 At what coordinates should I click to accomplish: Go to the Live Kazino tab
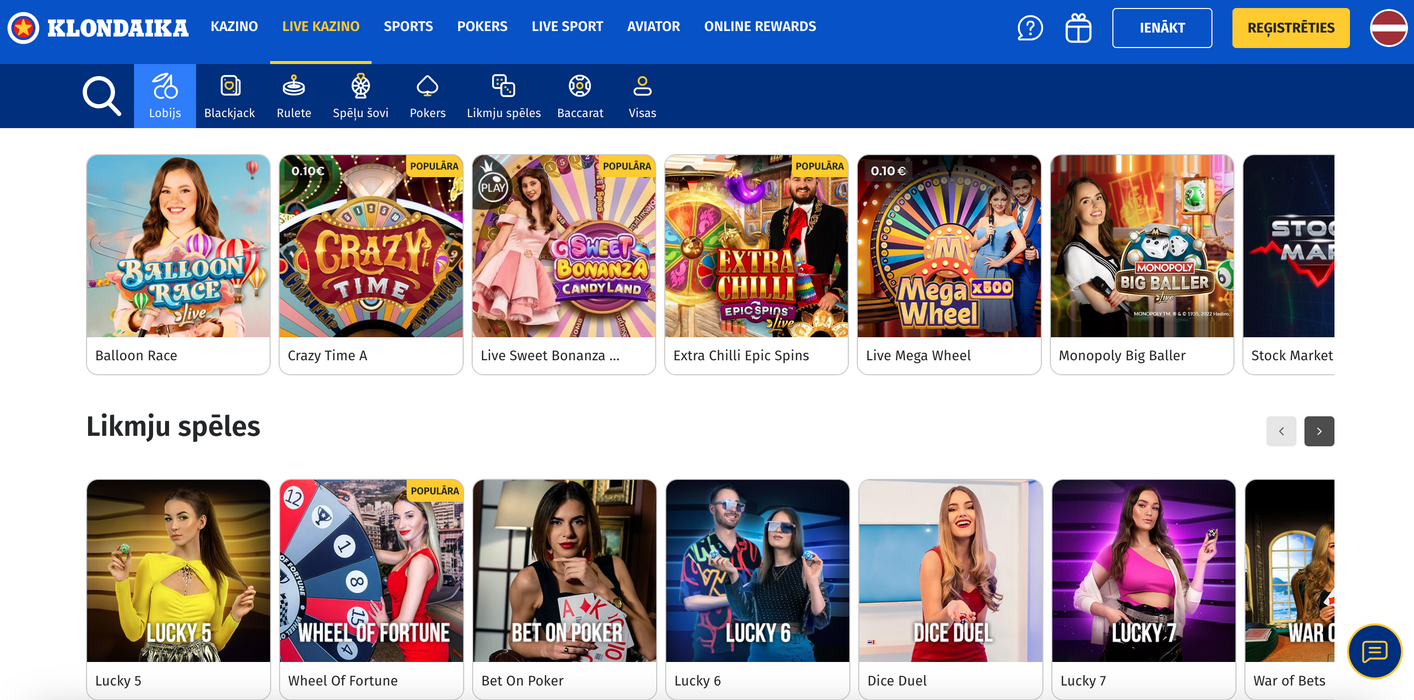tap(321, 27)
